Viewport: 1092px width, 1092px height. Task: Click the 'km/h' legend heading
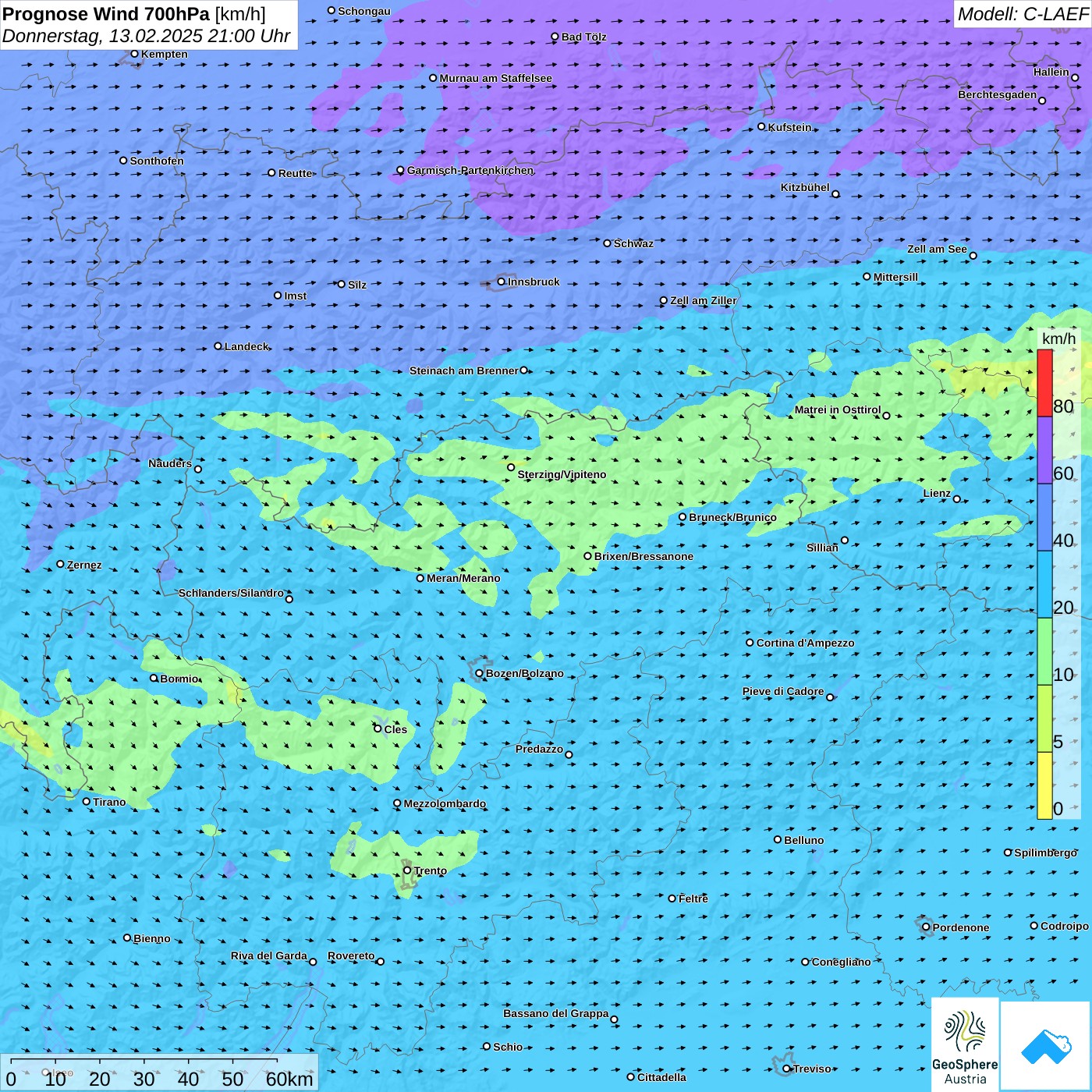pos(1058,339)
